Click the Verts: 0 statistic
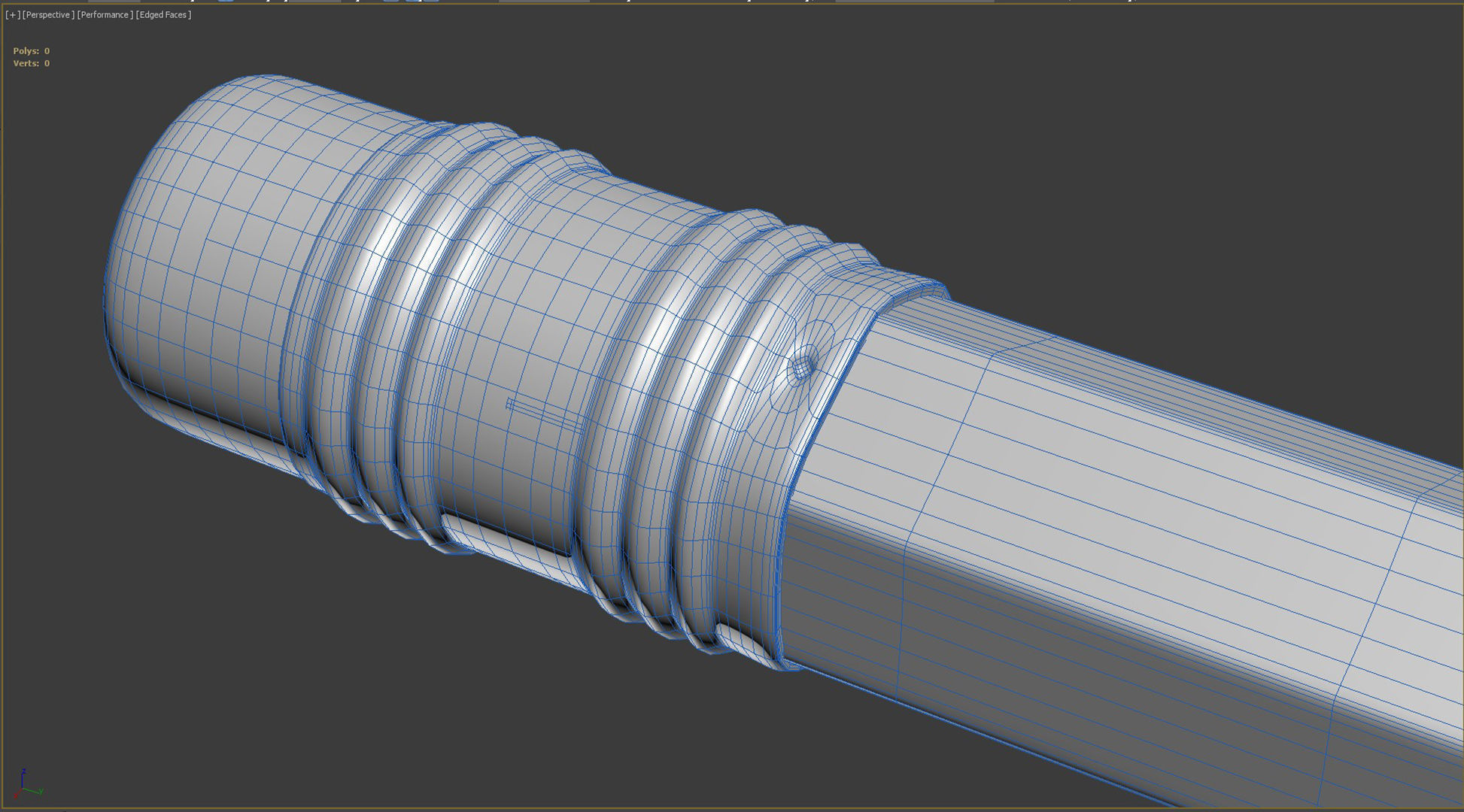 click(x=32, y=64)
